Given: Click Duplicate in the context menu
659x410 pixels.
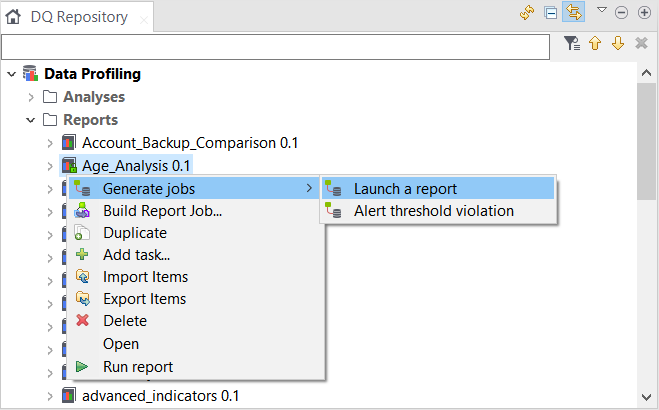Looking at the screenshot, I should click(x=135, y=233).
